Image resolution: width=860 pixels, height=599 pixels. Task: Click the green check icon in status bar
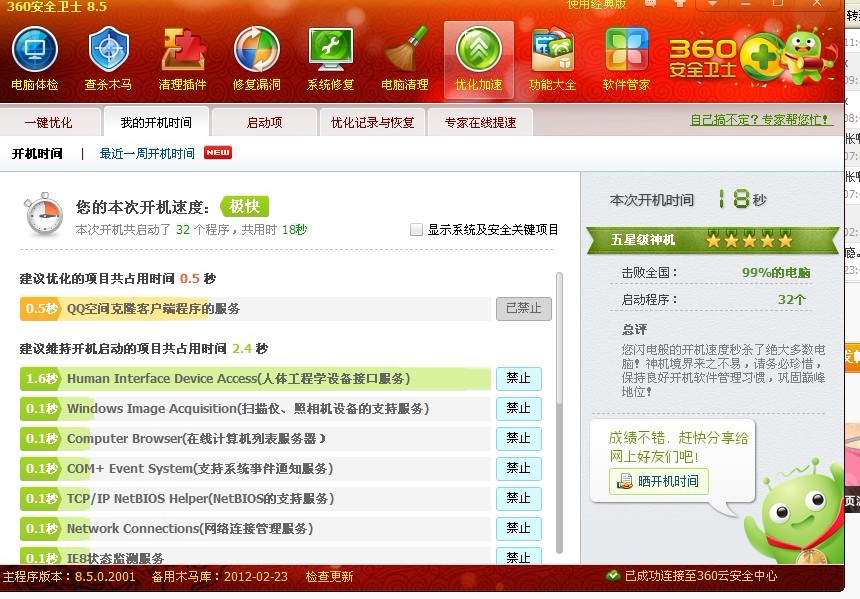(x=613, y=575)
